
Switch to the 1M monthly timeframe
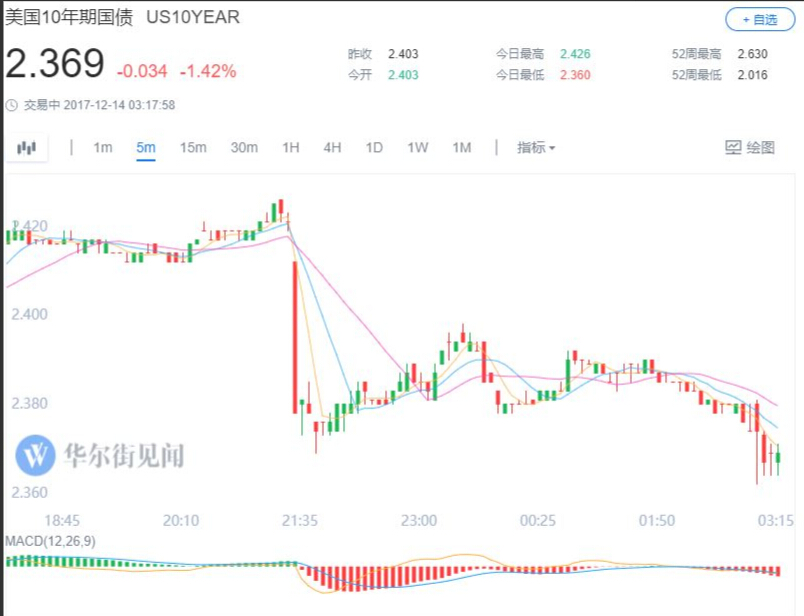tap(461, 148)
